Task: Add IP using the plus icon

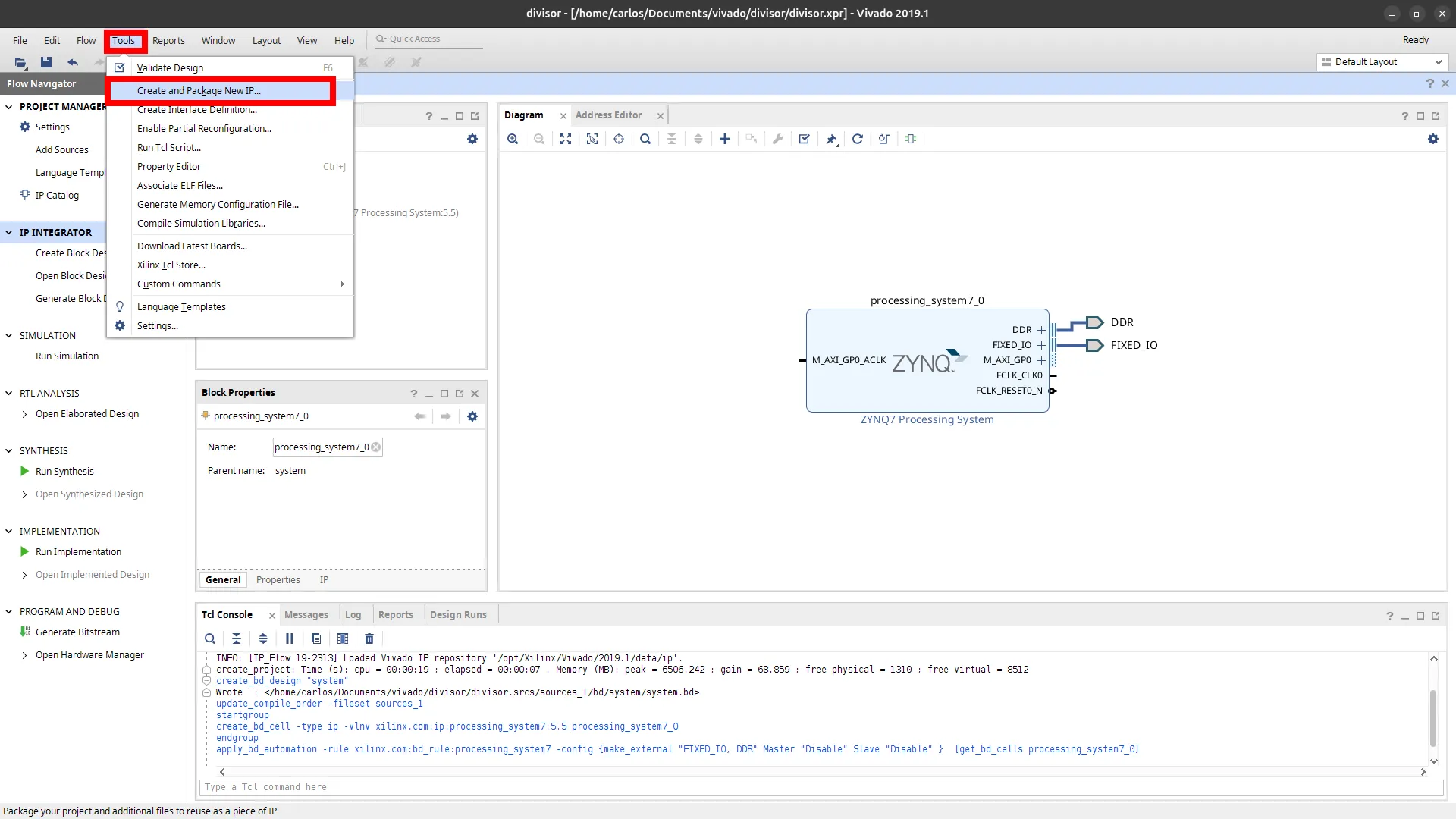Action: coord(725,139)
